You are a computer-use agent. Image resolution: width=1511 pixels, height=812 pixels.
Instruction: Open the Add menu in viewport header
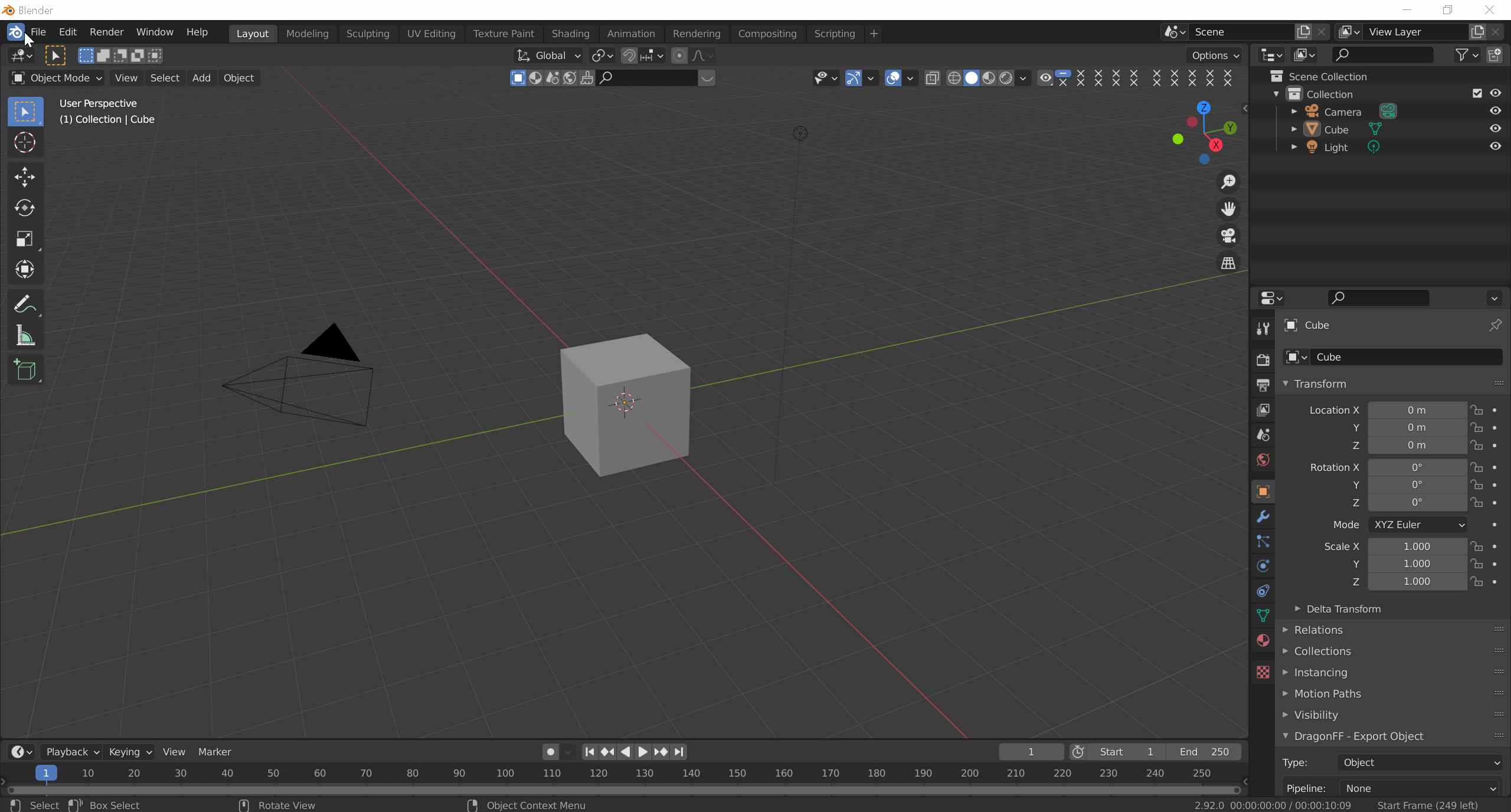point(201,78)
